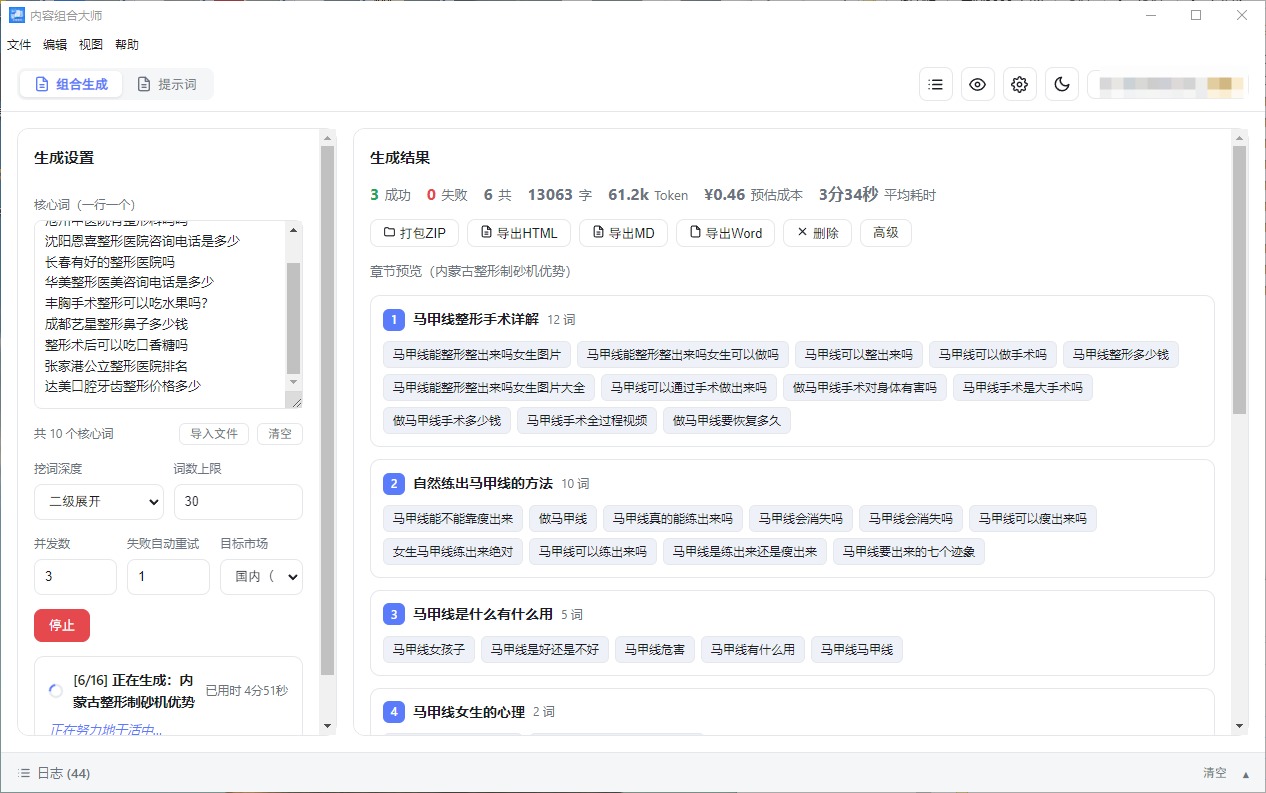The width and height of the screenshot is (1266, 793).
Task: Click keyword tag 女生马甲线练出来绝对
Action: pyautogui.click(x=453, y=552)
